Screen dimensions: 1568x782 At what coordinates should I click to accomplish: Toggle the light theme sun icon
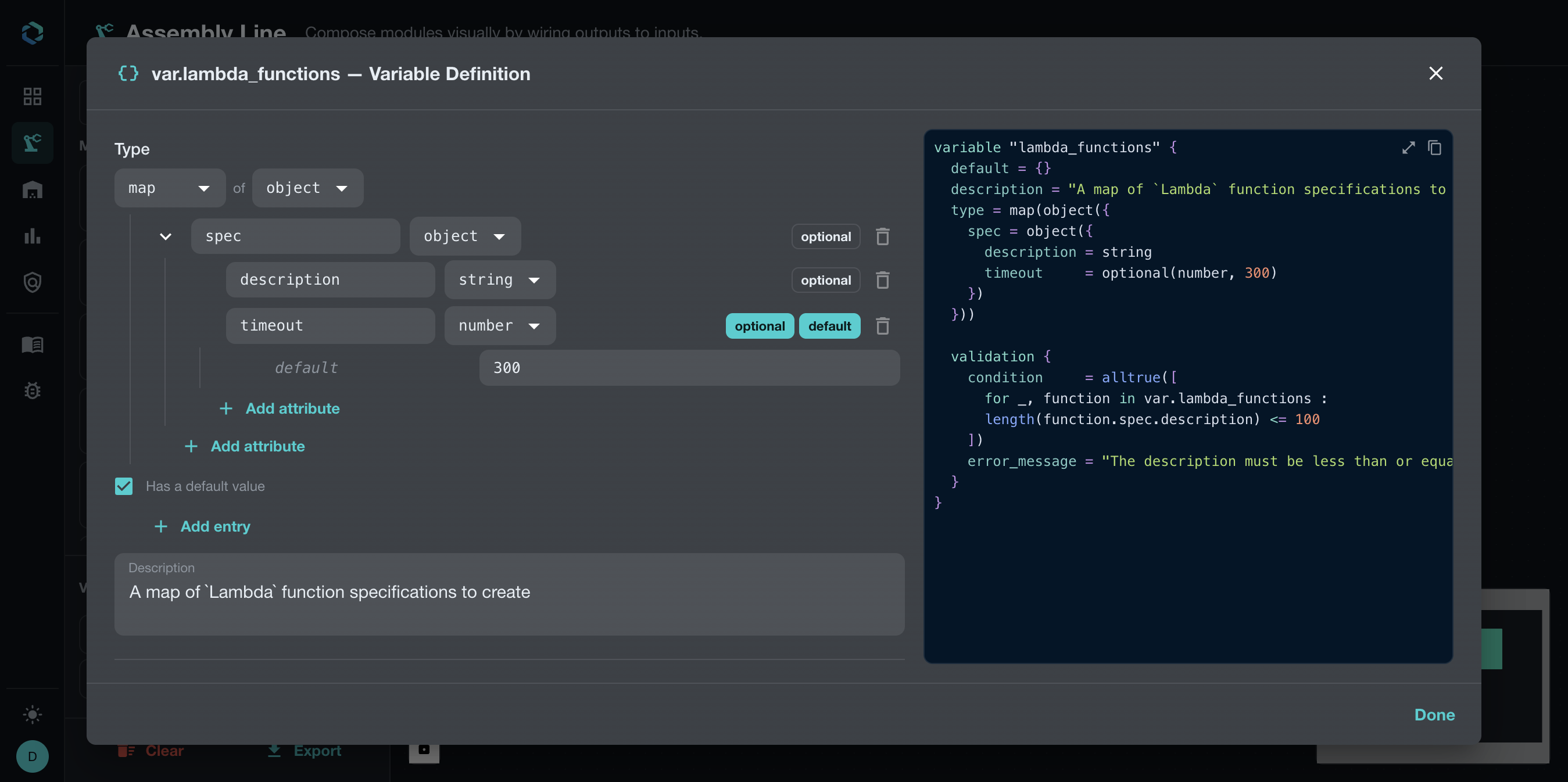pos(33,715)
